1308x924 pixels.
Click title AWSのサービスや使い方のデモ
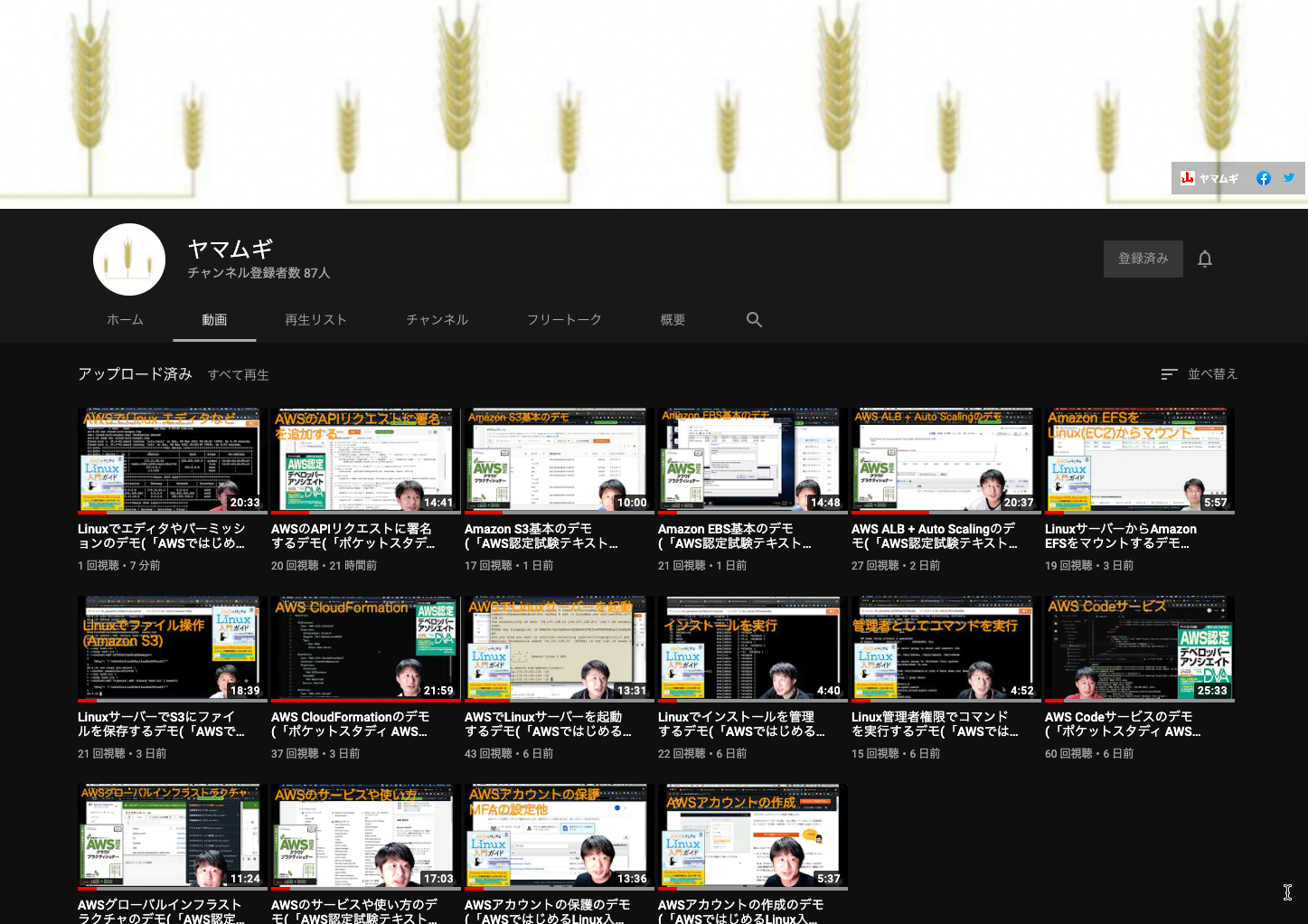[x=354, y=911]
